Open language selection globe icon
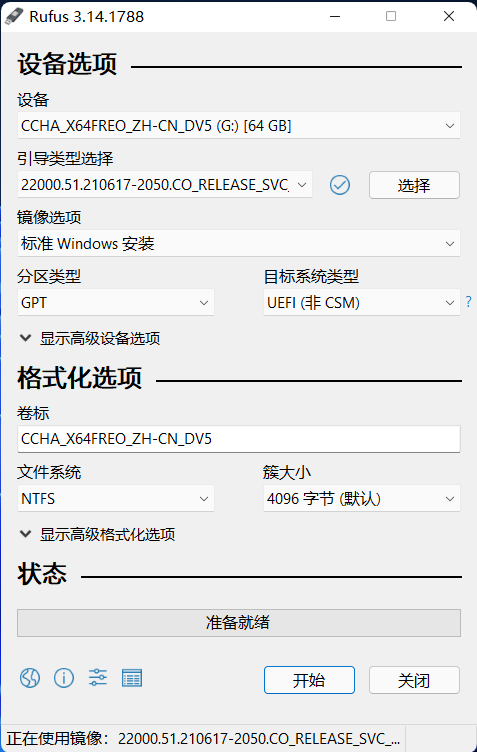The width and height of the screenshot is (477, 752). 30,678
